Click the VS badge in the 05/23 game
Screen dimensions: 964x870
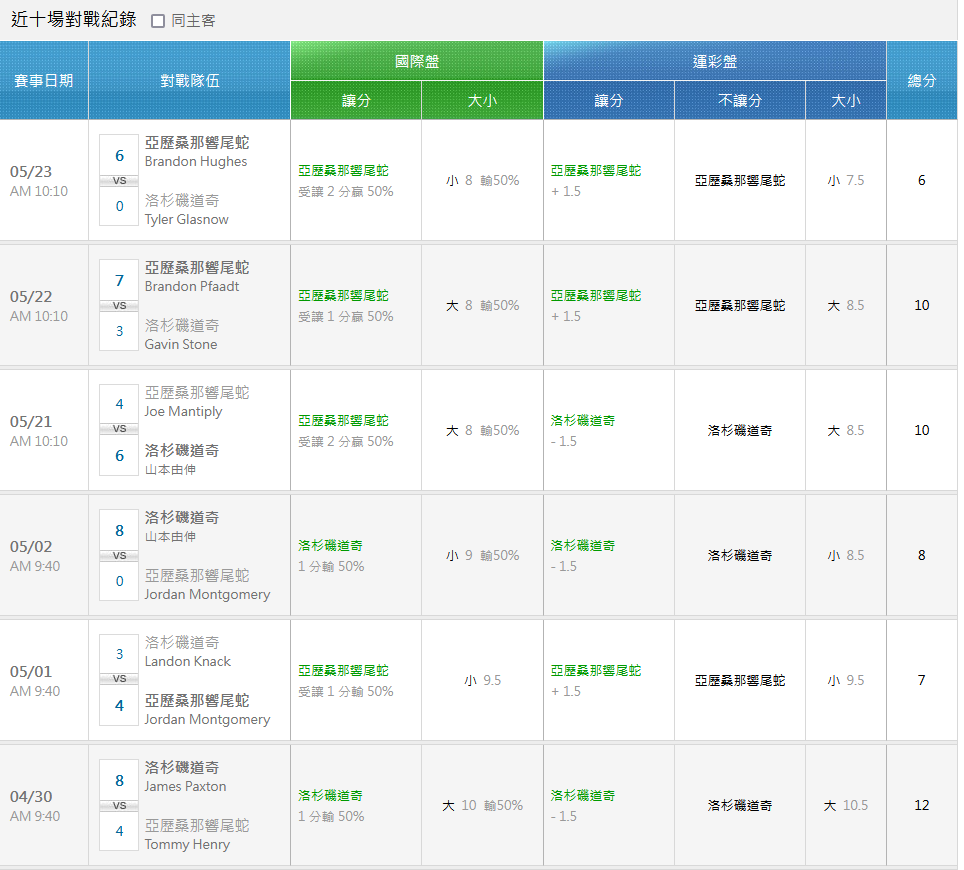coord(119,181)
